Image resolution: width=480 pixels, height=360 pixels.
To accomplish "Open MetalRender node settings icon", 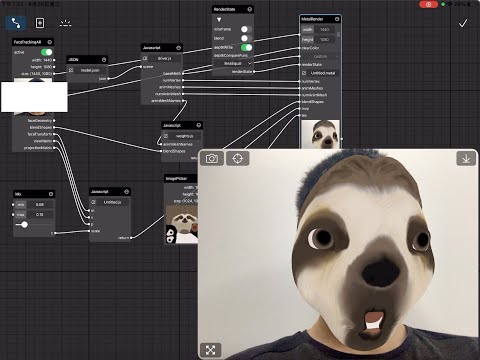I will (337, 19).
